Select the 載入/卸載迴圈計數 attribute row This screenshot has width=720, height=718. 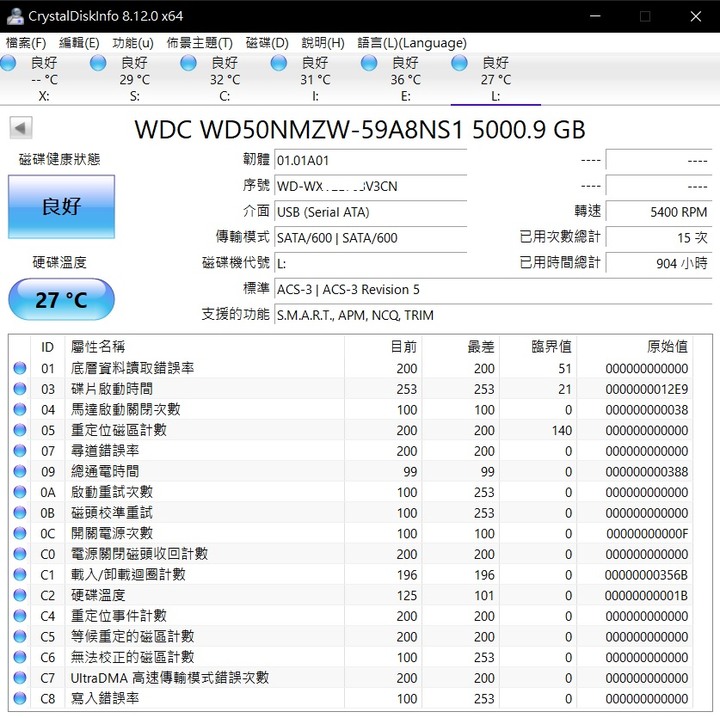click(353, 575)
